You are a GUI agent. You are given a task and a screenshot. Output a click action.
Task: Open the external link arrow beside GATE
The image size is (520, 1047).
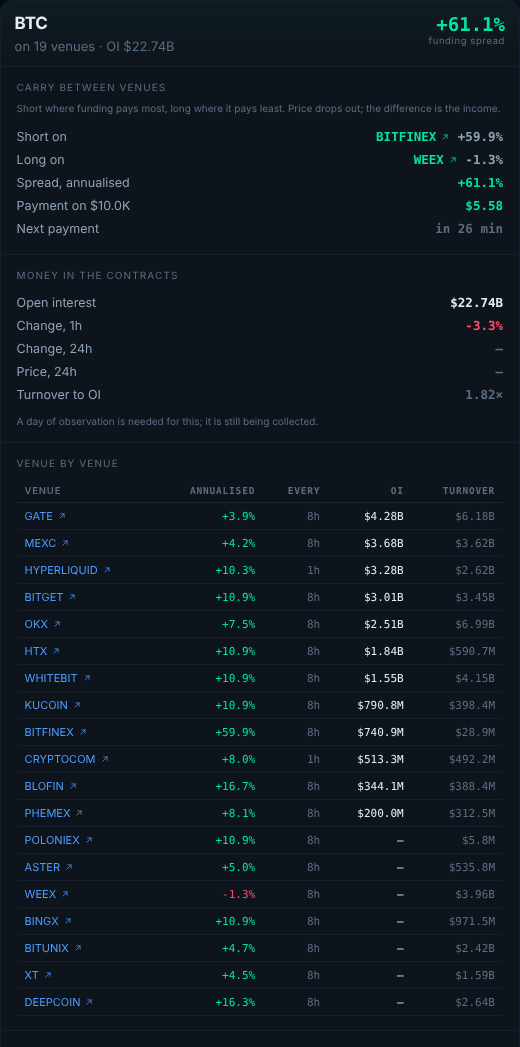coord(62,516)
